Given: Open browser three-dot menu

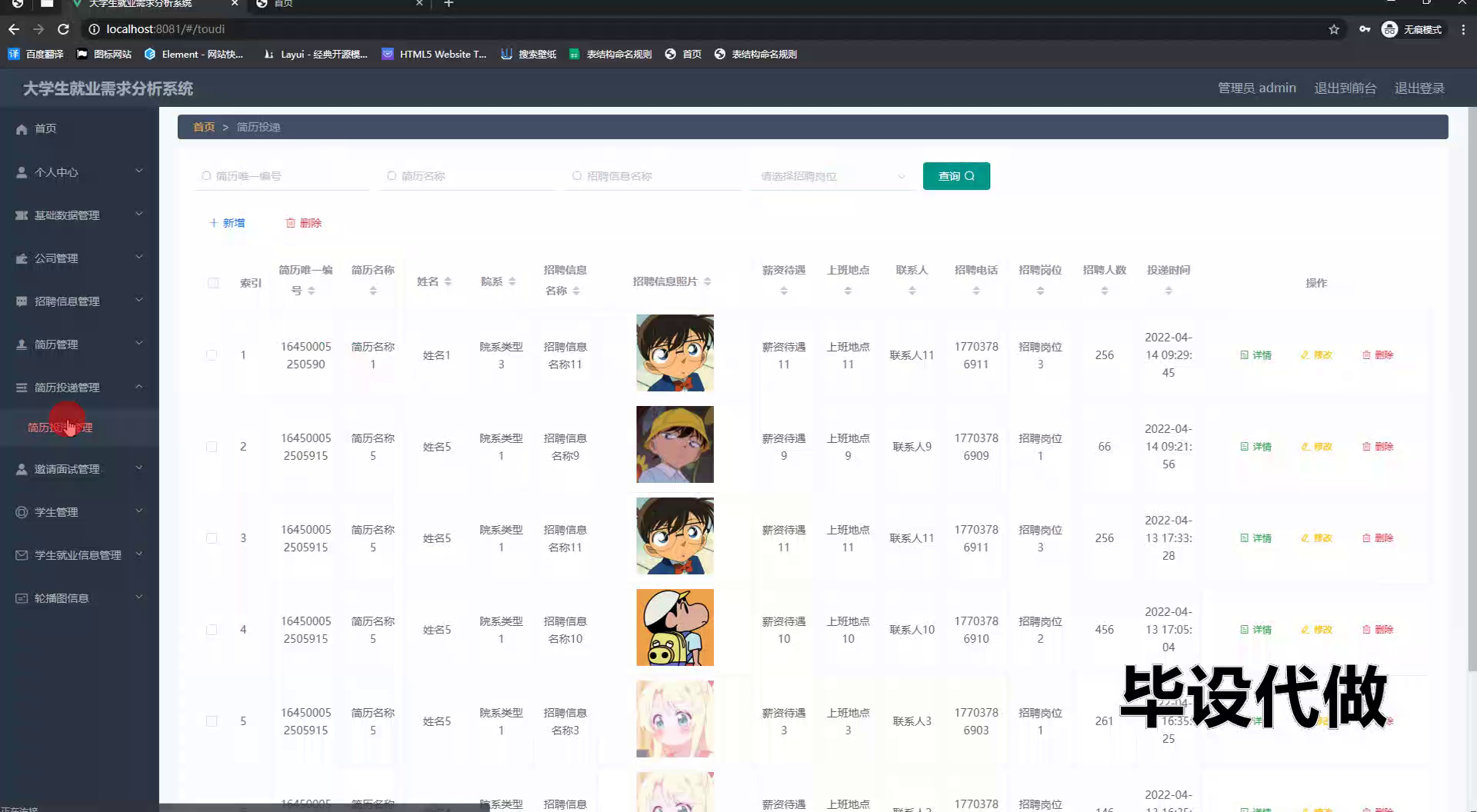Looking at the screenshot, I should coord(1463,29).
